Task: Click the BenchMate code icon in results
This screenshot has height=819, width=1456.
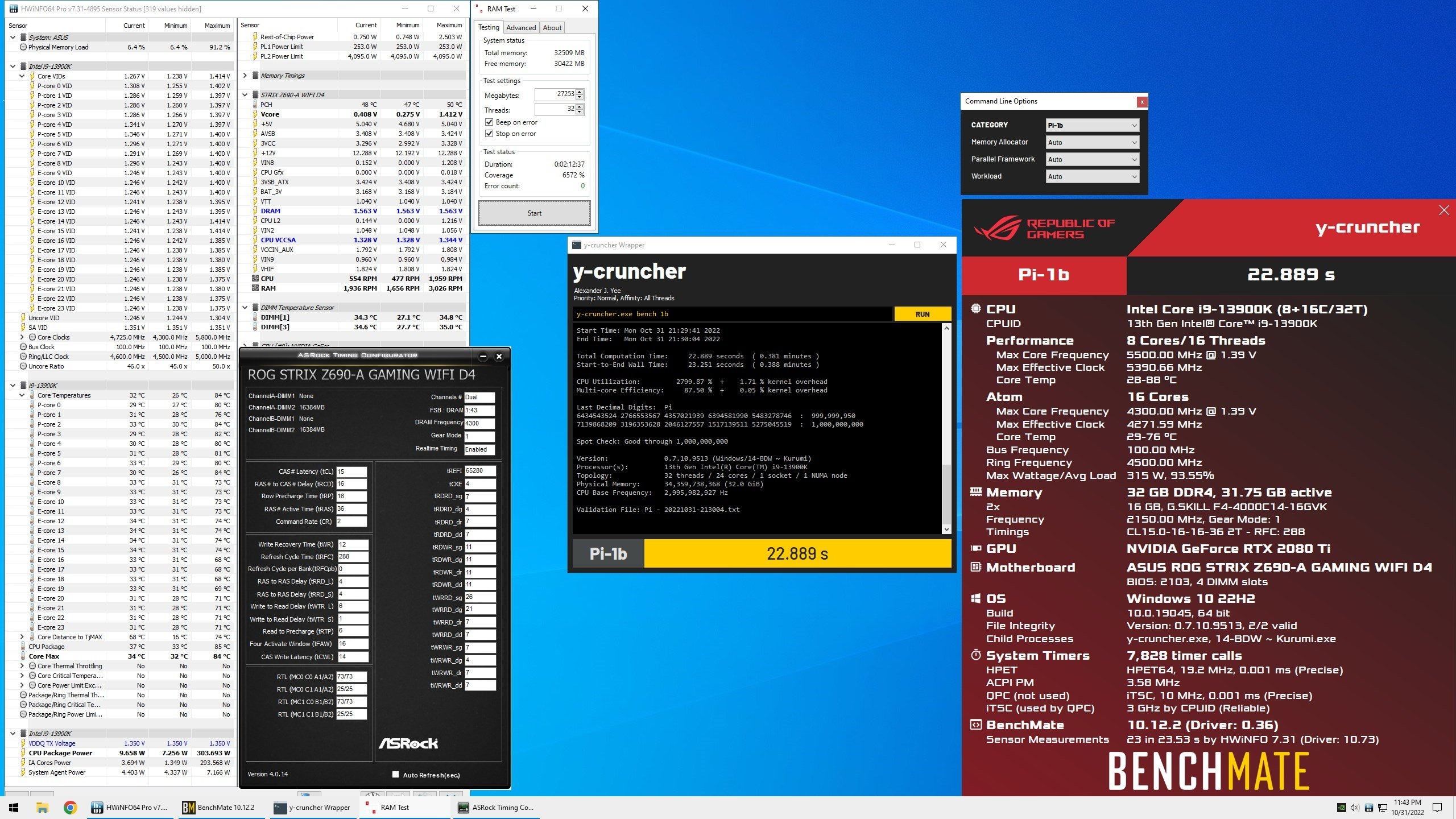Action: pyautogui.click(x=976, y=725)
